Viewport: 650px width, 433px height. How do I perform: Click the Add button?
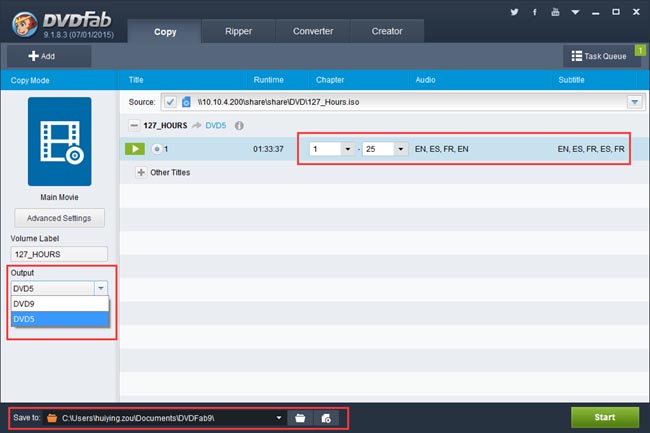pyautogui.click(x=49, y=56)
